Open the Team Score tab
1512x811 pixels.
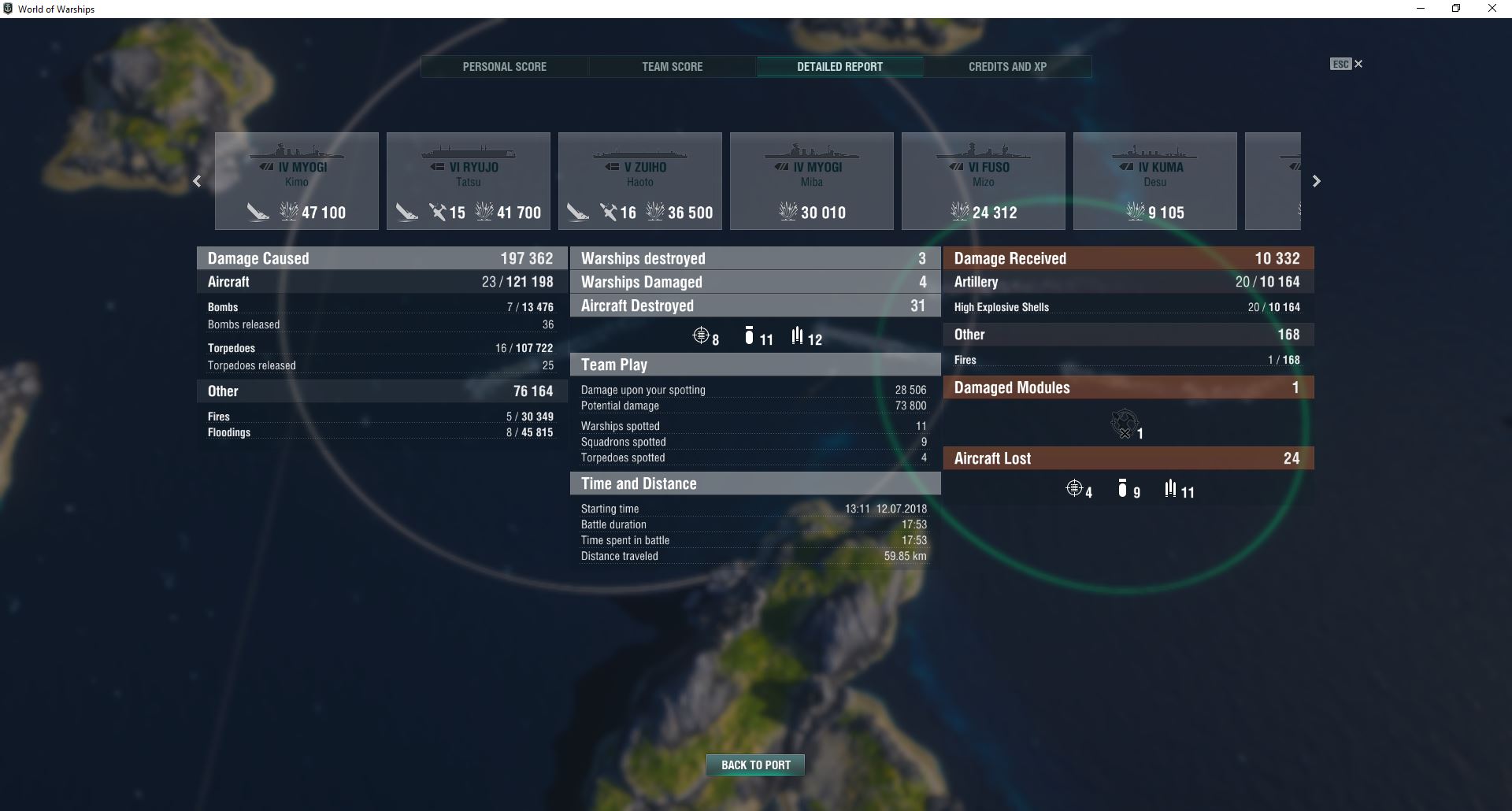[672, 67]
